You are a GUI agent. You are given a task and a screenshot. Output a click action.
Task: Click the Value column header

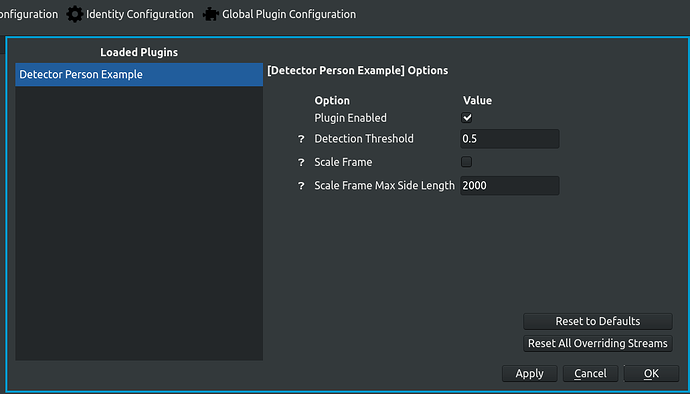click(477, 100)
